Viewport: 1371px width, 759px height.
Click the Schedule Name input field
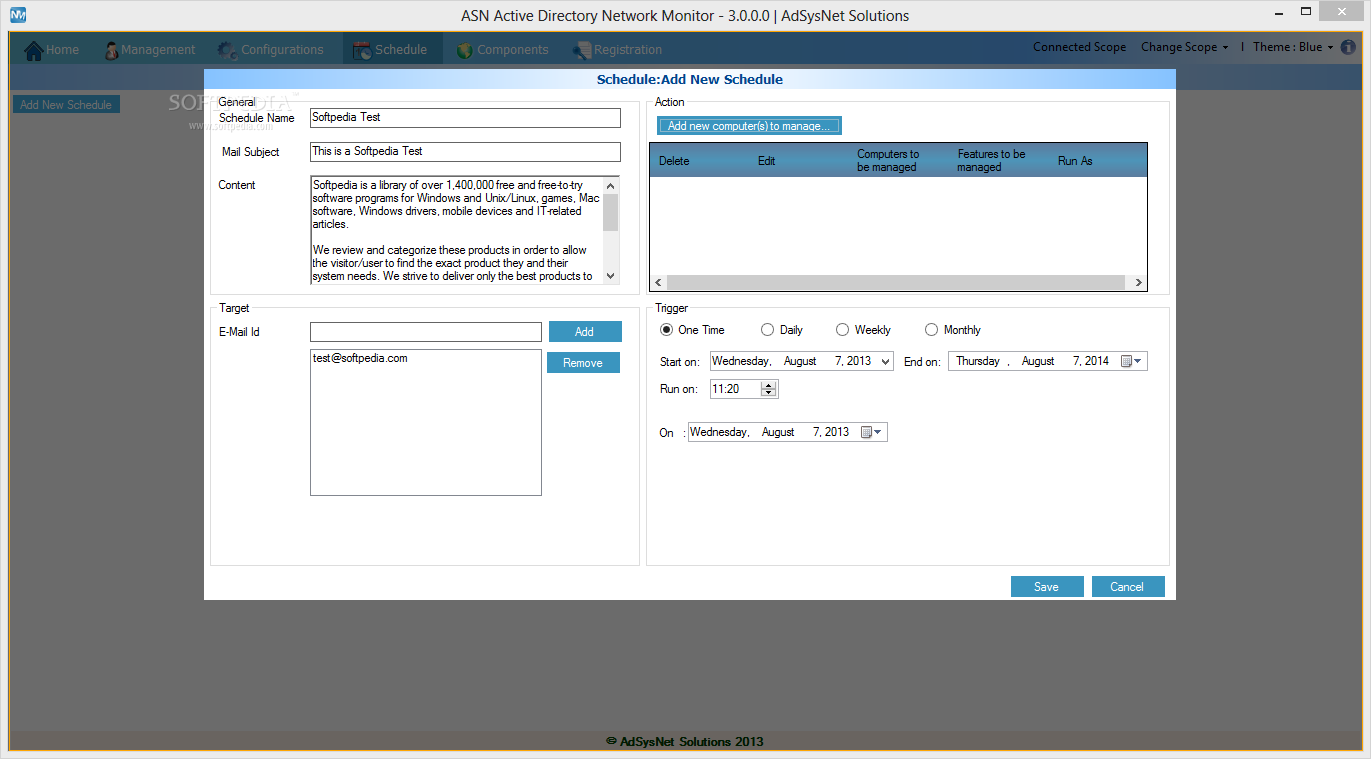coord(465,118)
